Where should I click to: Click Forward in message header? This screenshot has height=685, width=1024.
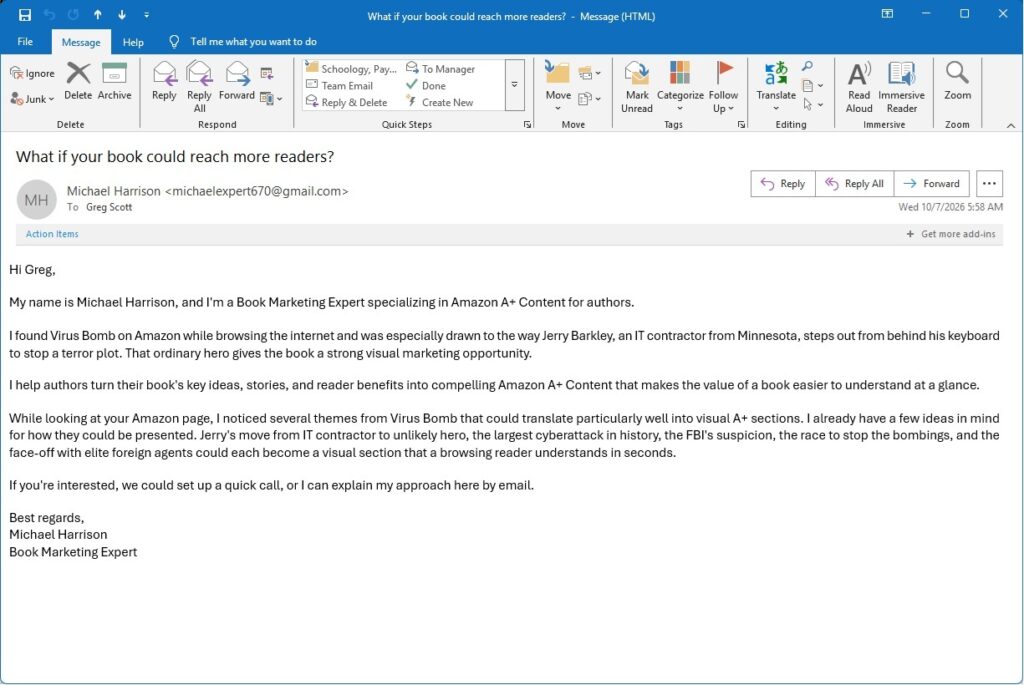click(931, 183)
